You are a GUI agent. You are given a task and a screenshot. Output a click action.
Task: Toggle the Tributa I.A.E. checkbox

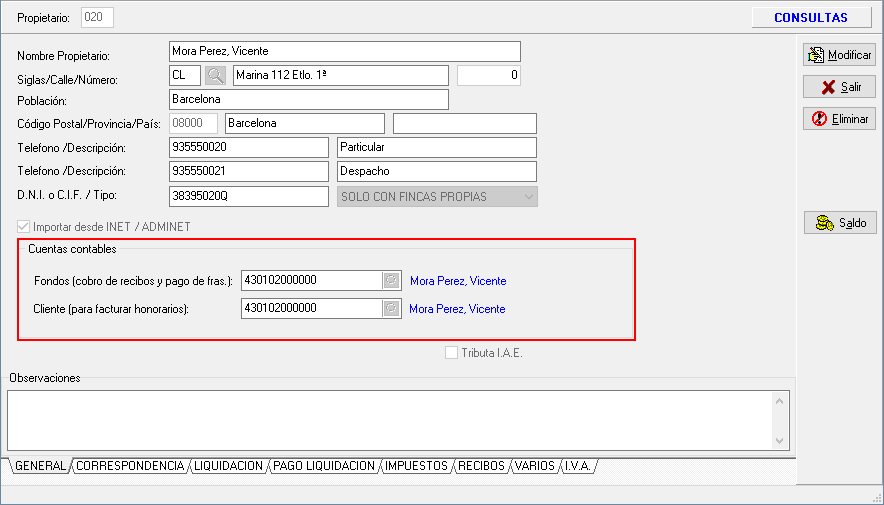point(451,353)
